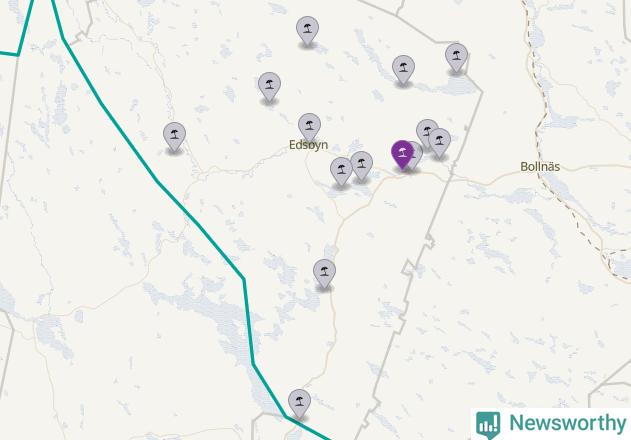Select right marker of pair southeast of Edsbyn
Viewport: 631px width, 440px height.
361,165
